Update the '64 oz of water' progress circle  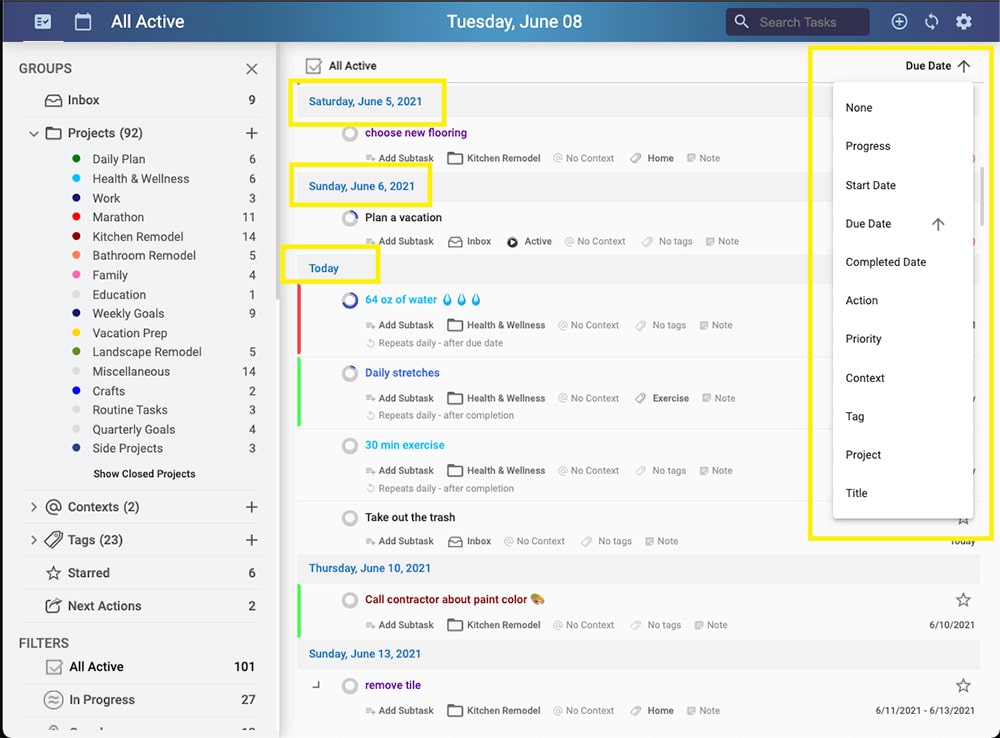tap(350, 300)
